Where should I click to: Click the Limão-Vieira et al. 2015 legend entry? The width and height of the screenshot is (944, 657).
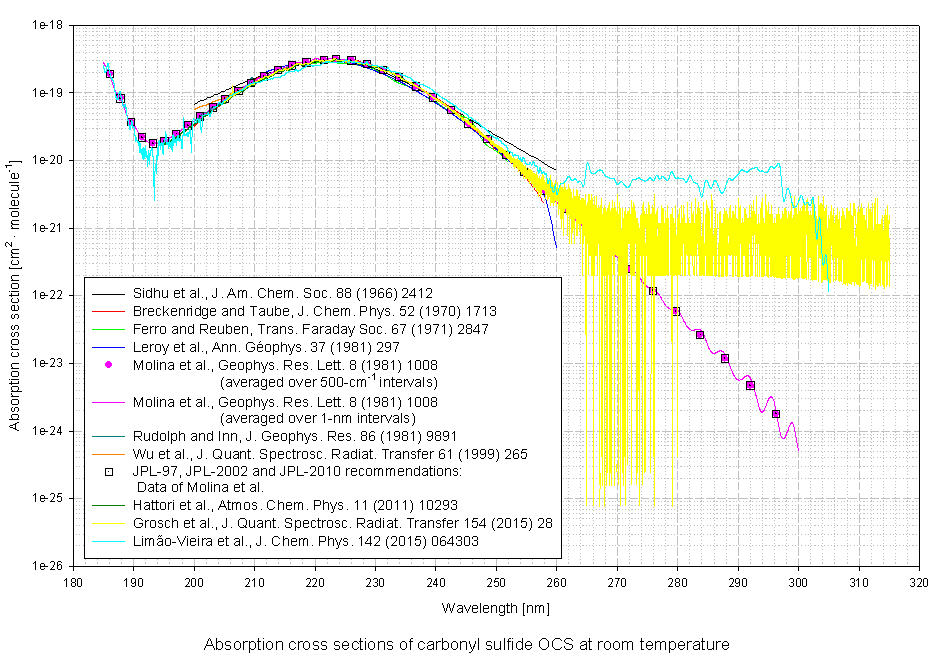tap(331, 541)
